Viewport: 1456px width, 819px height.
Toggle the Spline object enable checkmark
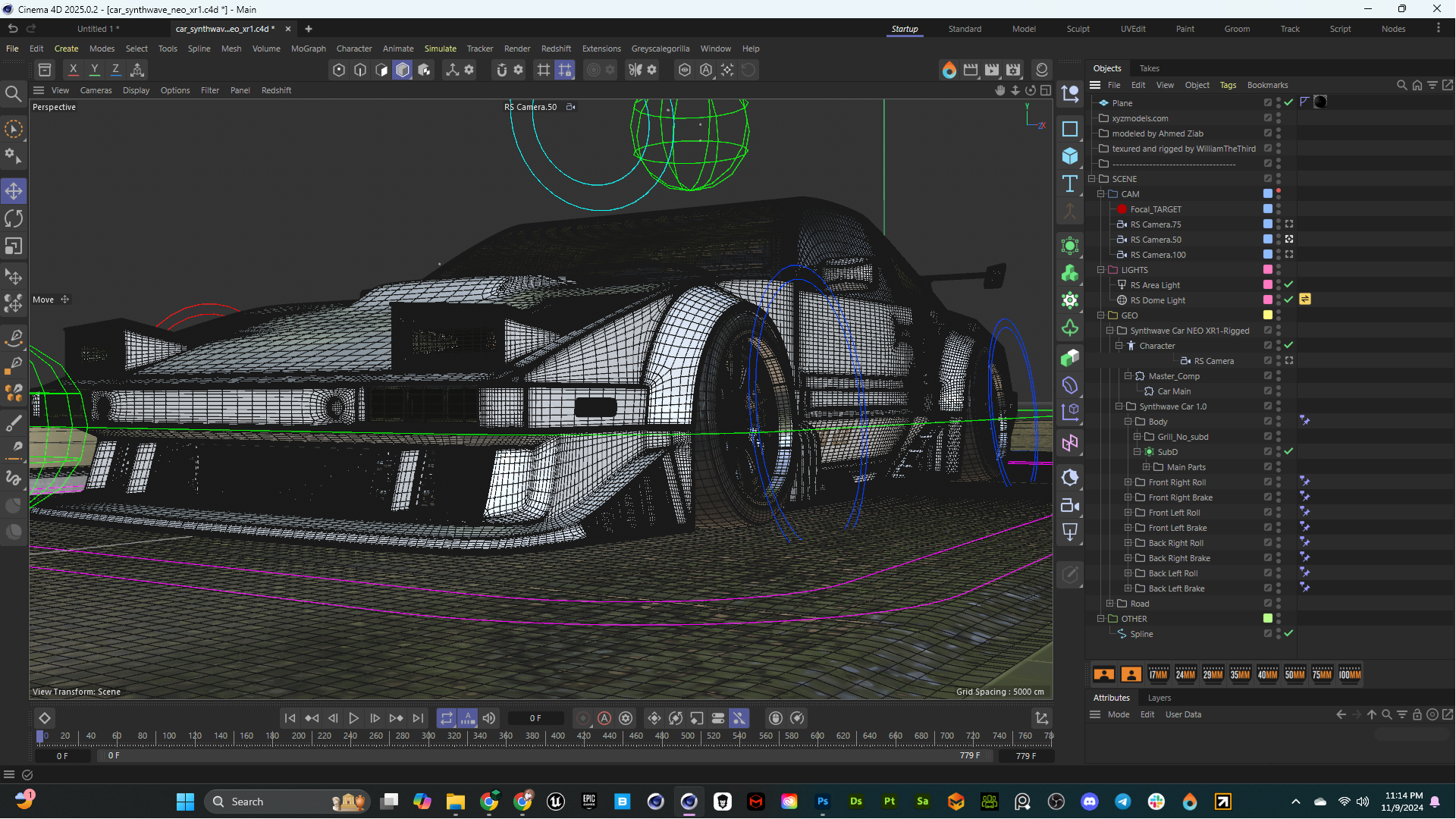1288,633
